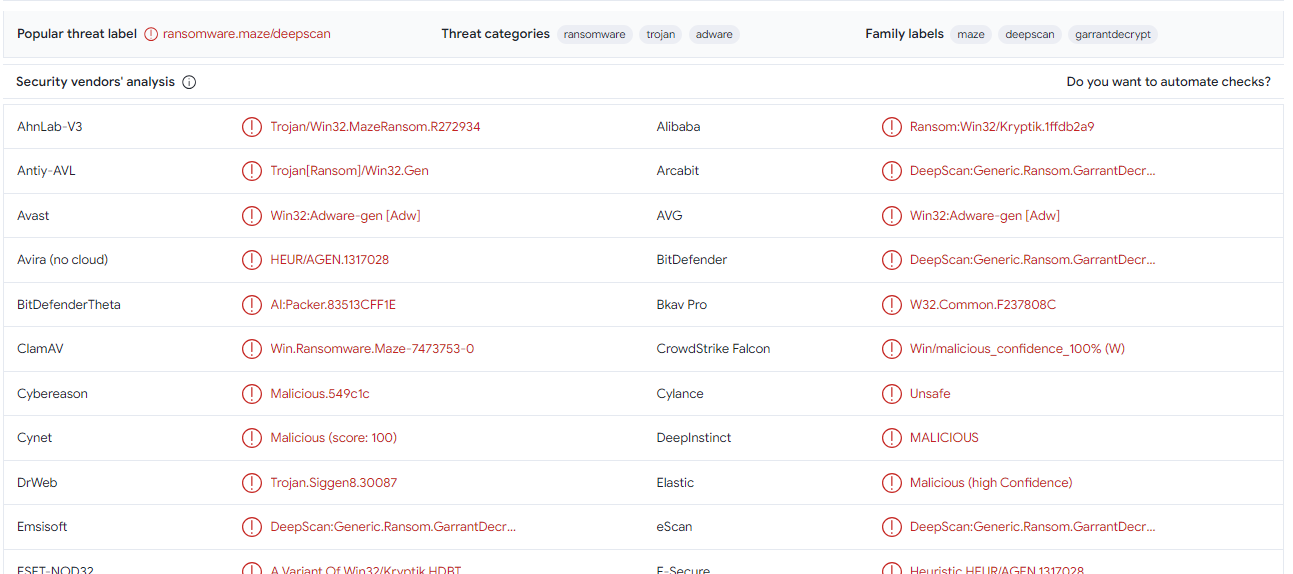Viewport: 1293px width, 574px height.
Task: Click the alert icon in the Antiy-AVL row
Action: (x=252, y=171)
